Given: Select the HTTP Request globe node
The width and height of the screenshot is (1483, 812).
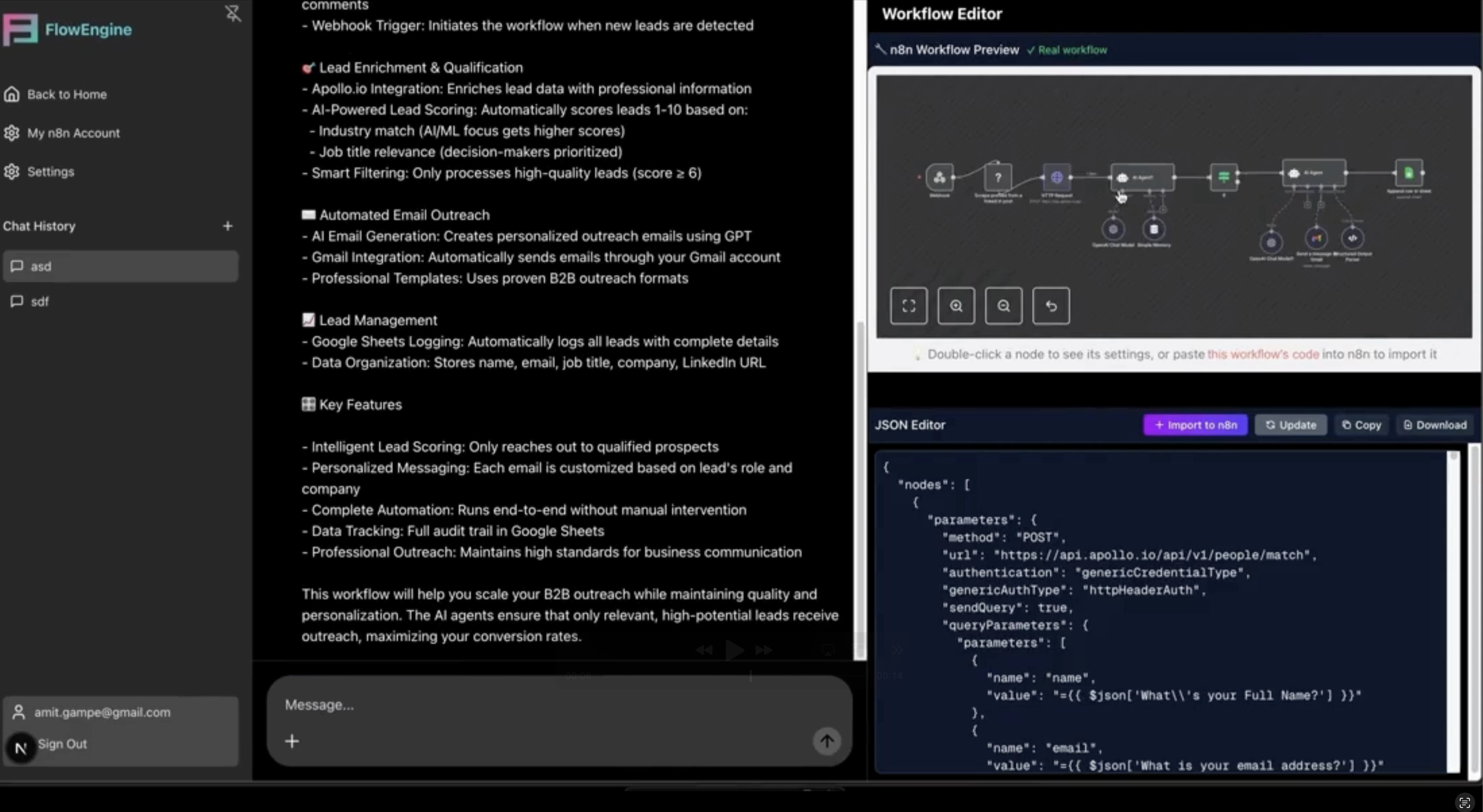Looking at the screenshot, I should coord(1056,177).
